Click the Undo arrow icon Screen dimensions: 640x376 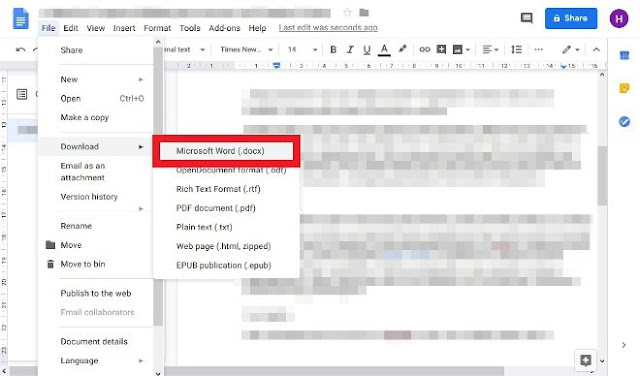(x=20, y=50)
